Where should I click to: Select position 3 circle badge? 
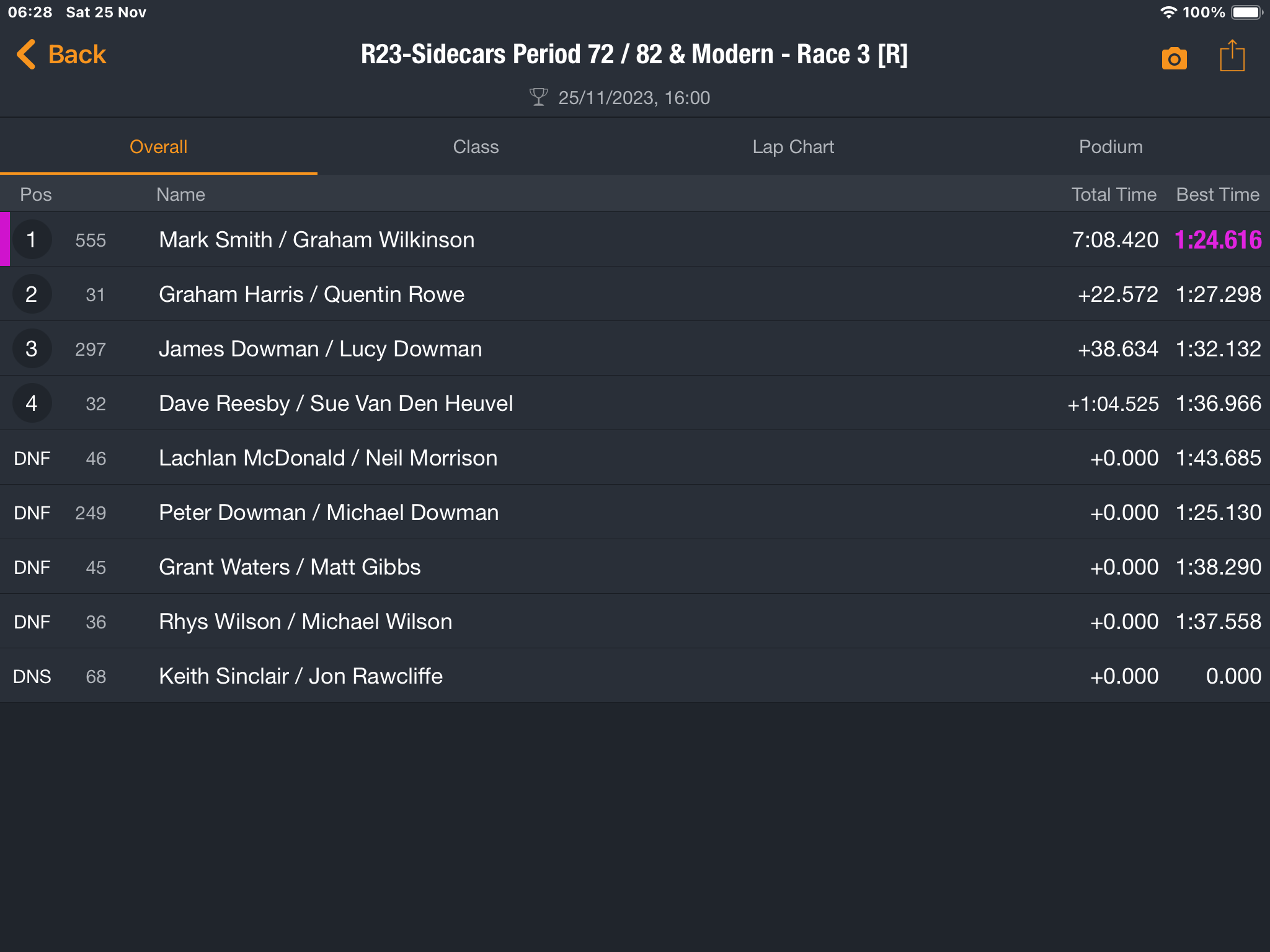point(32,348)
